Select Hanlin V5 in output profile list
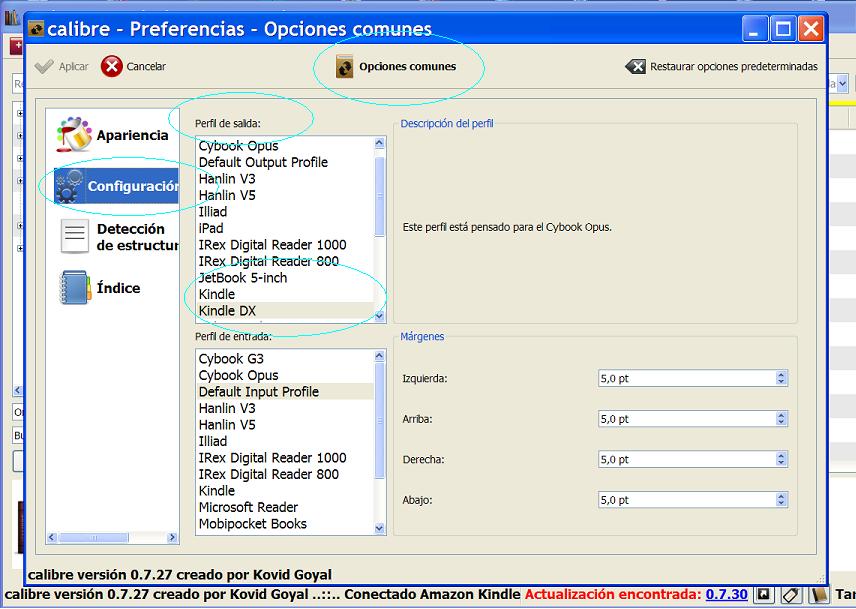 (284, 195)
